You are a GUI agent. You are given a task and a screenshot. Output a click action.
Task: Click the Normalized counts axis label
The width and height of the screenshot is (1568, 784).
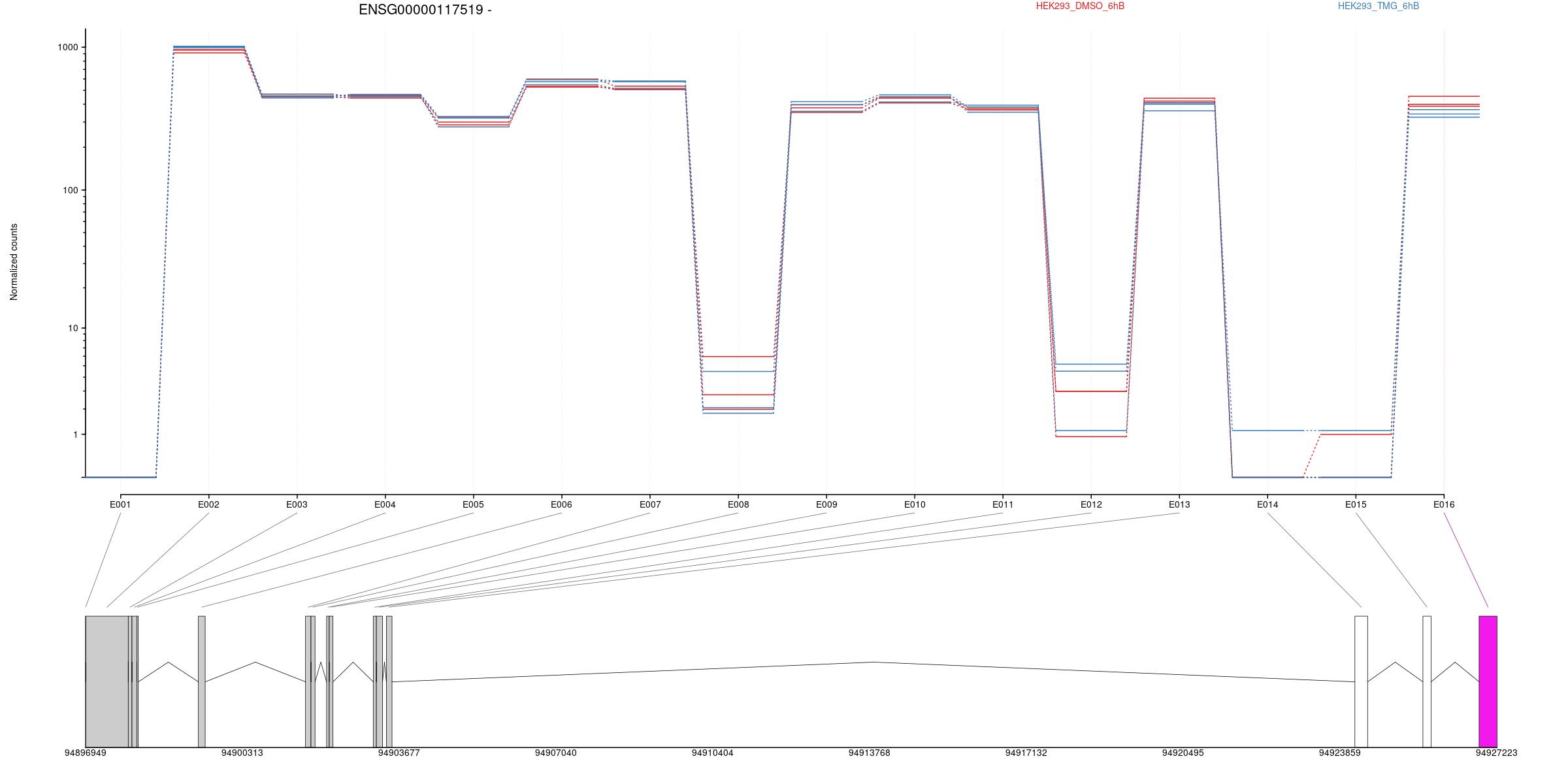pyautogui.click(x=14, y=262)
